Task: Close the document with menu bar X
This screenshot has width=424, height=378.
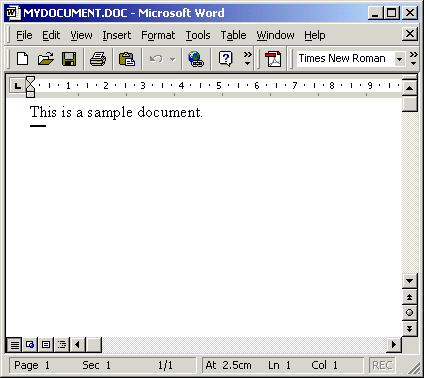Action: pos(410,34)
